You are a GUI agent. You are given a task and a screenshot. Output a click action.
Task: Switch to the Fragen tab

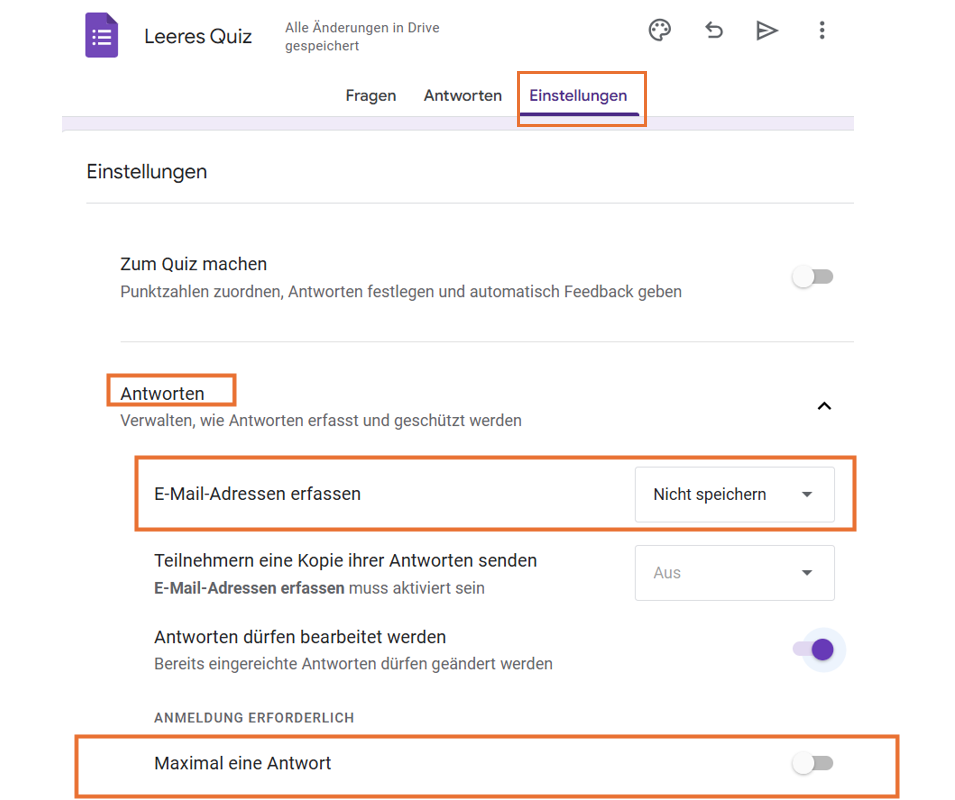(371, 96)
